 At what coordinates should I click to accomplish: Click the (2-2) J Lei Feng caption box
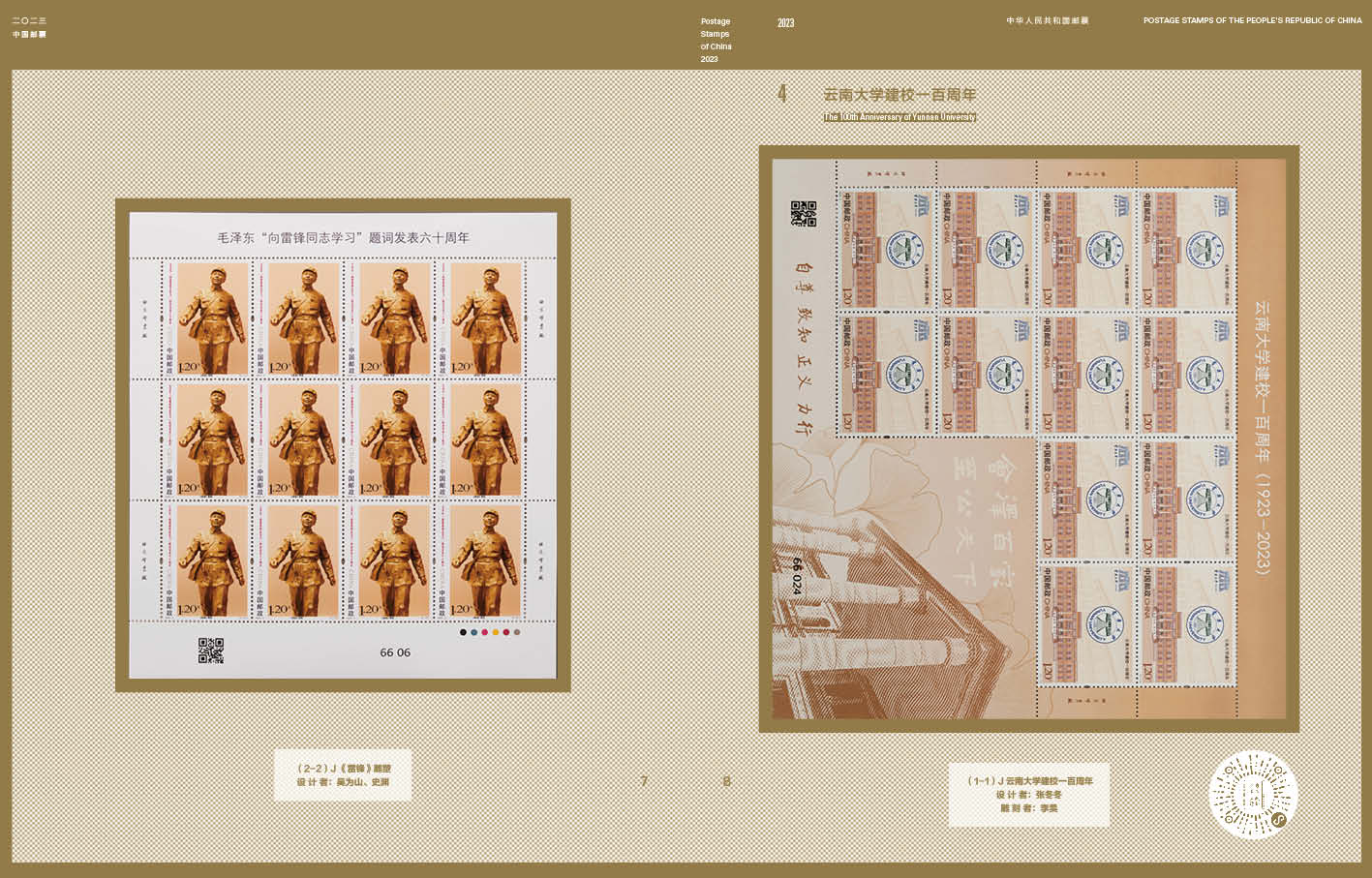click(343, 774)
